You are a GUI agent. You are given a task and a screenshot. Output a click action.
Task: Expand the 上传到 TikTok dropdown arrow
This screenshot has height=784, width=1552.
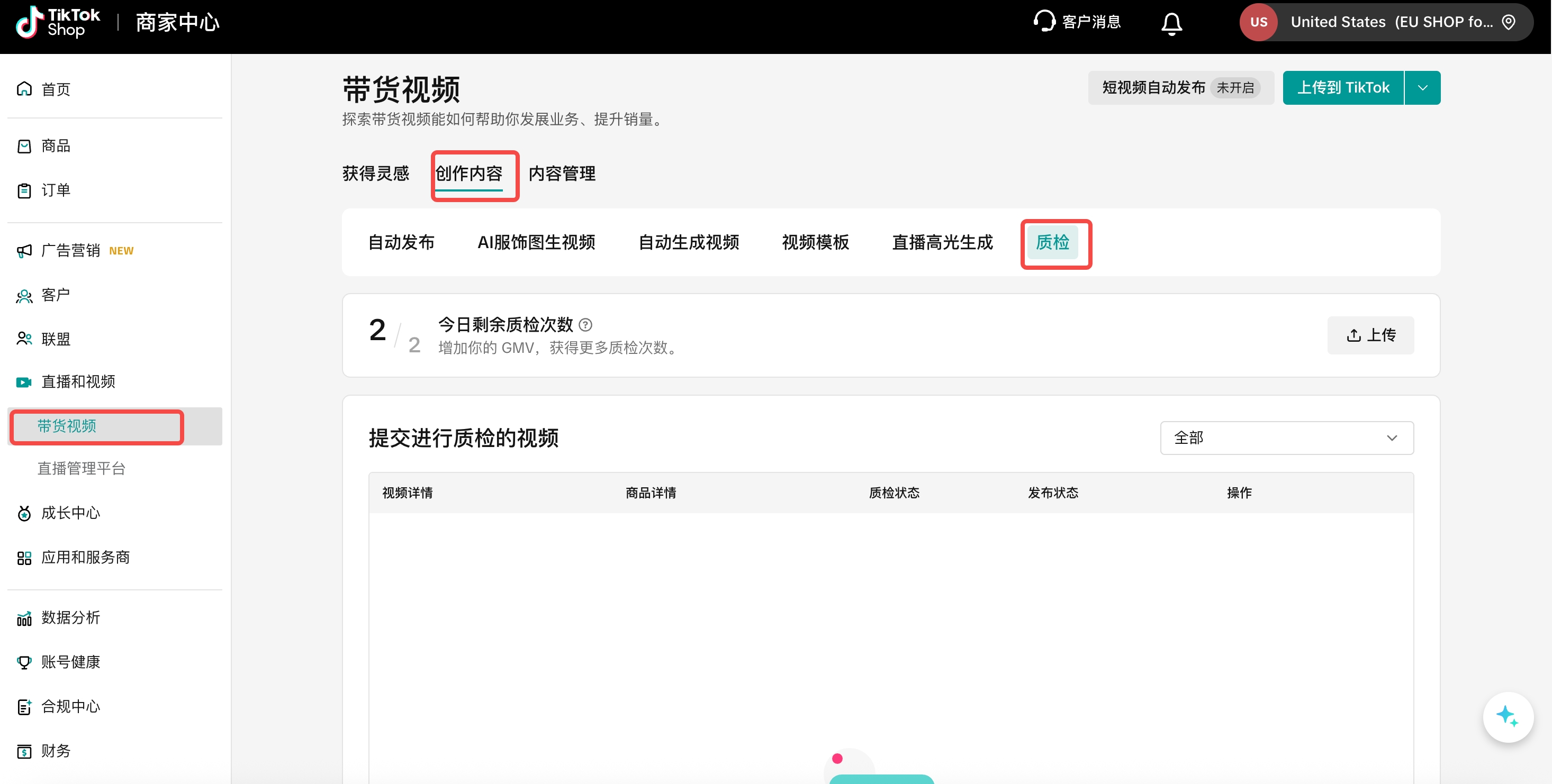[1422, 88]
